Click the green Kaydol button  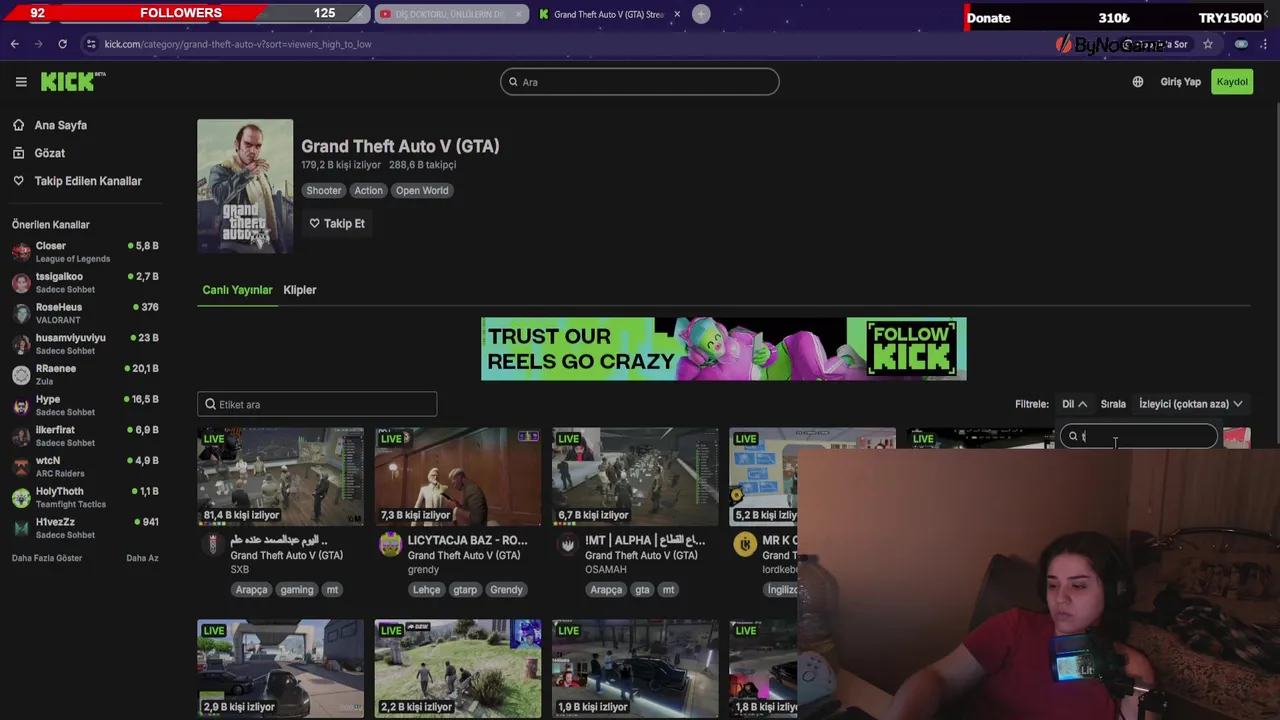click(1232, 82)
